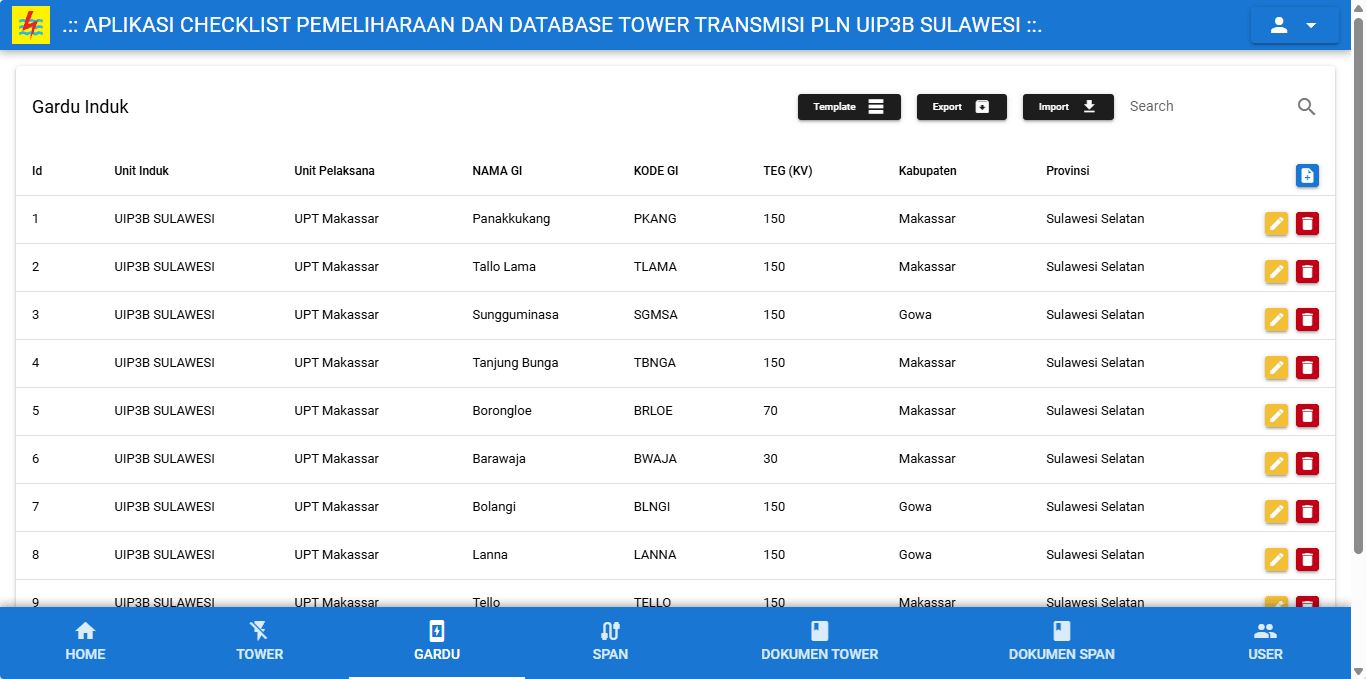This screenshot has height=679, width=1366.
Task: Select the LANNA code cell
Action: tap(655, 555)
